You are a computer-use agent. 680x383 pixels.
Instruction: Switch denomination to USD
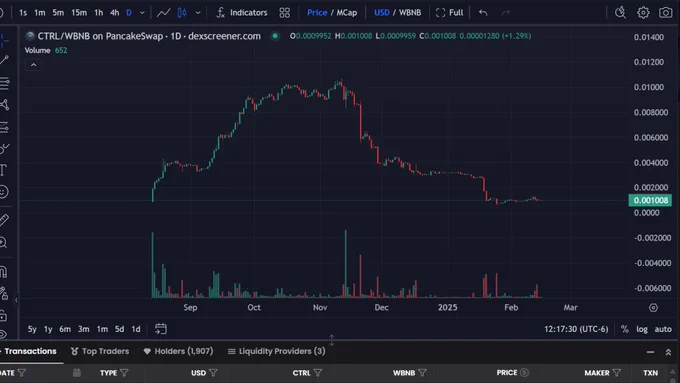382,13
